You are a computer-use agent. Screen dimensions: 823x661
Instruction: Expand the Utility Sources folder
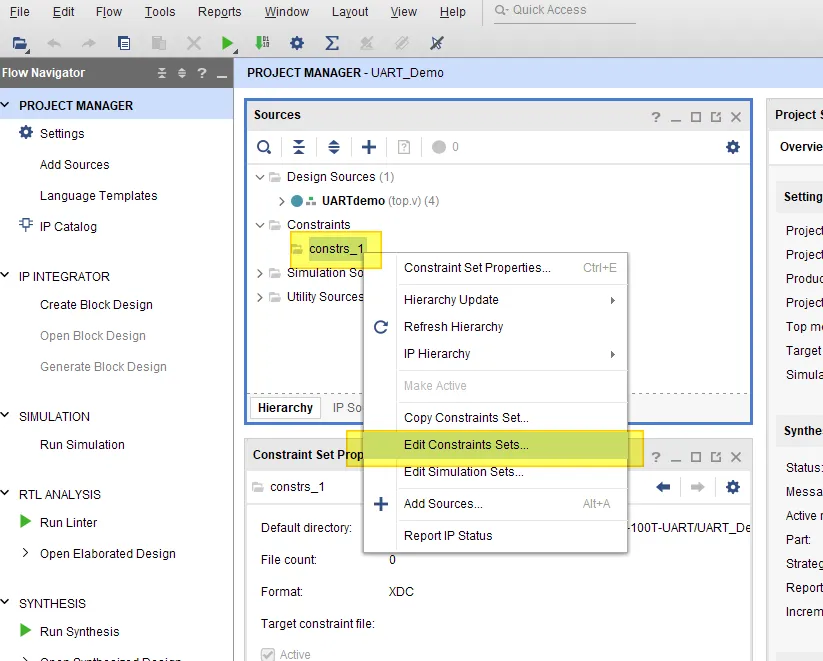coord(259,297)
